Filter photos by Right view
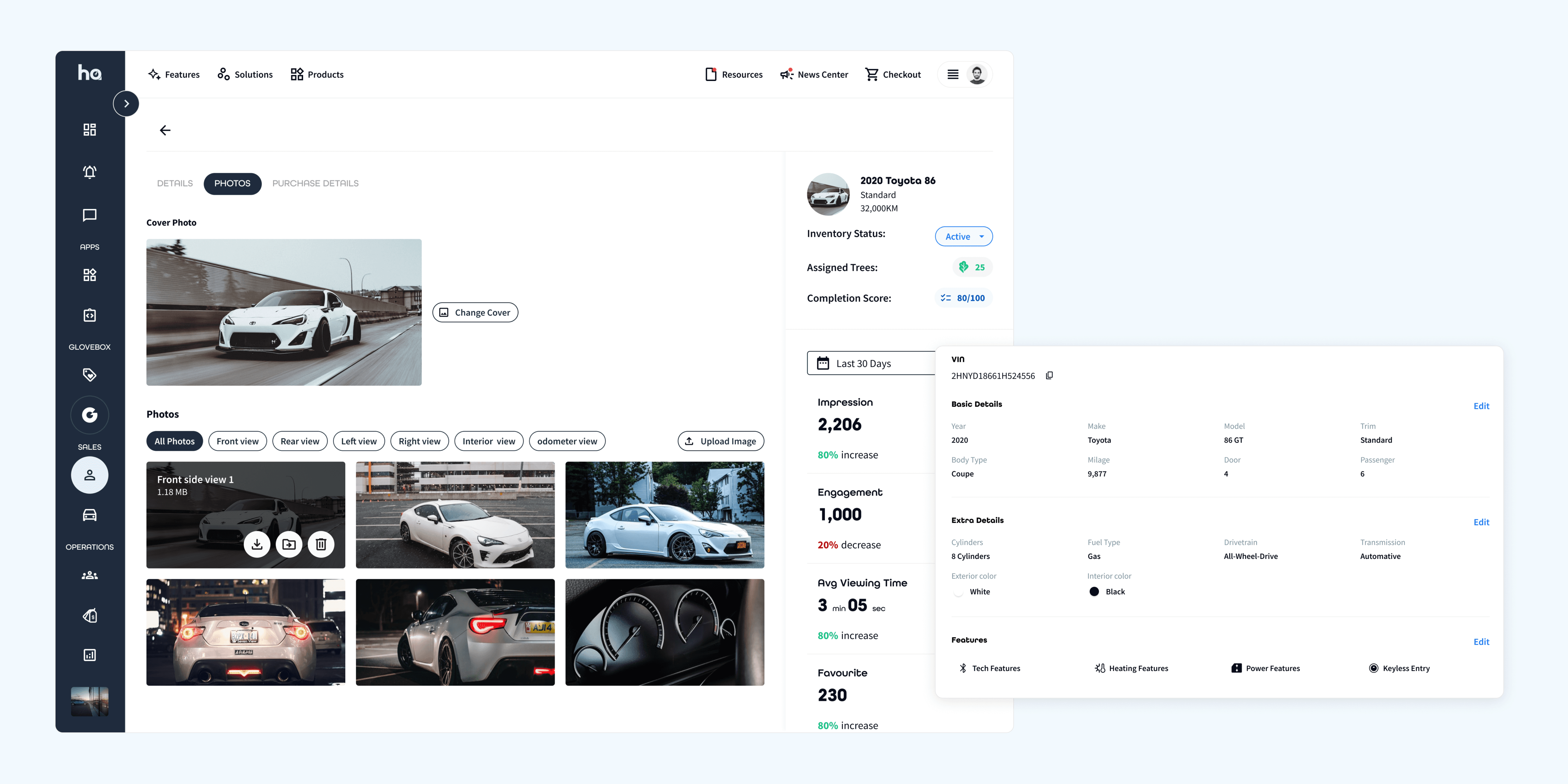The width and height of the screenshot is (1568, 784). pos(419,441)
